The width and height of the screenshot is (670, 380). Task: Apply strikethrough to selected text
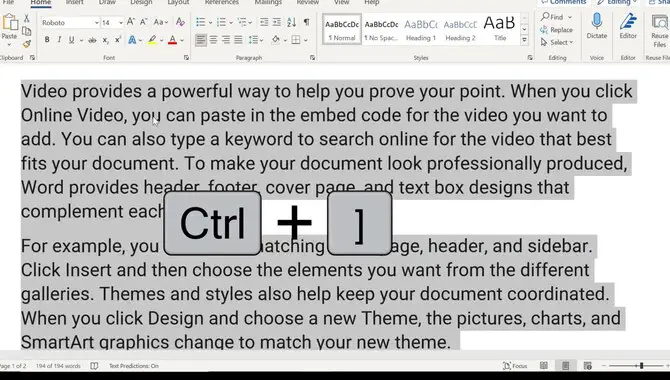[x=92, y=40]
